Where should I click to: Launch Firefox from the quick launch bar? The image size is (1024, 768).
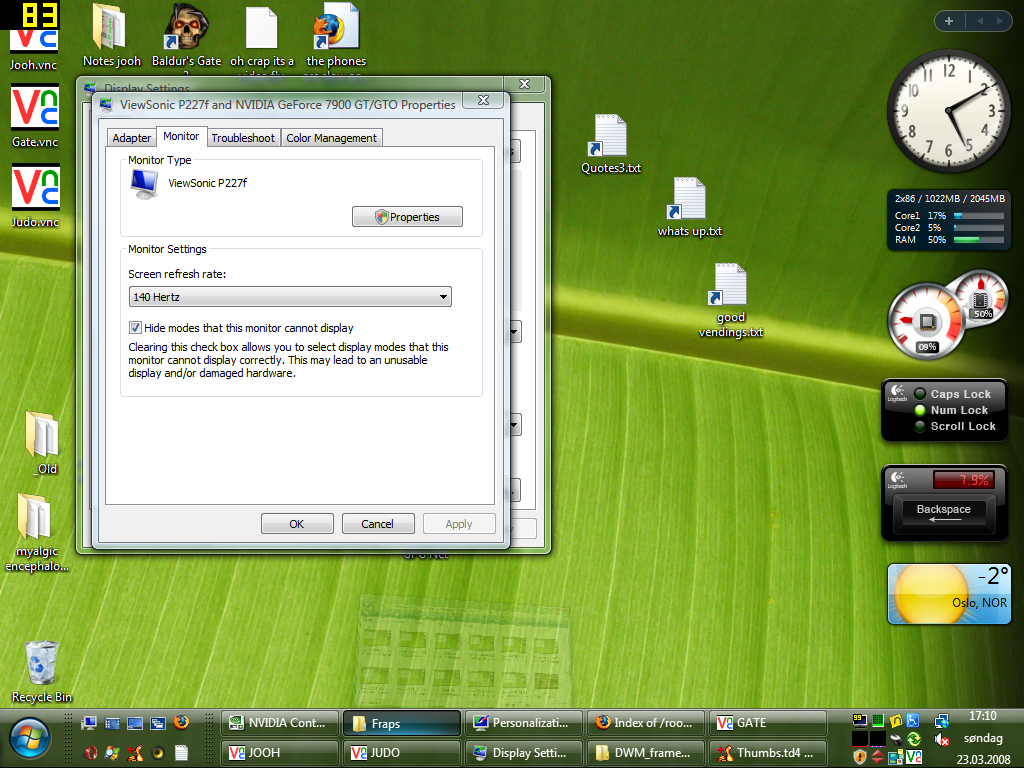point(181,722)
